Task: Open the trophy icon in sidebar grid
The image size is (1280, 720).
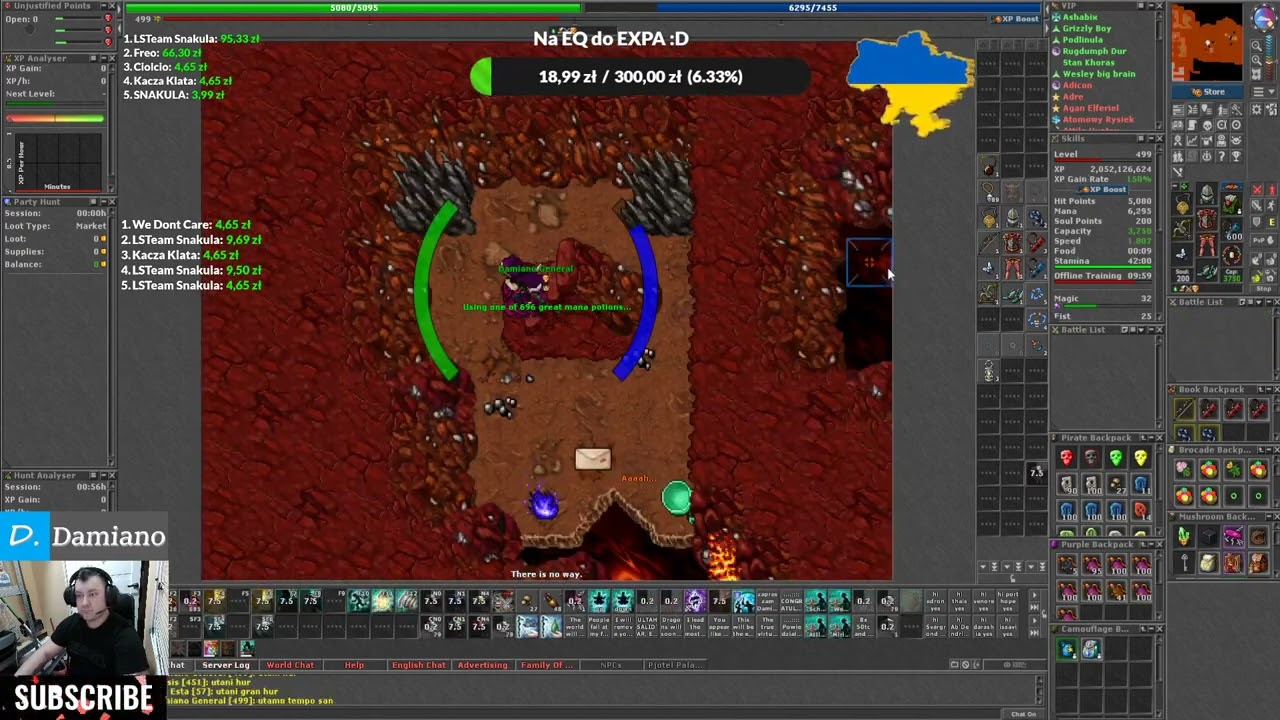Action: click(x=1236, y=156)
